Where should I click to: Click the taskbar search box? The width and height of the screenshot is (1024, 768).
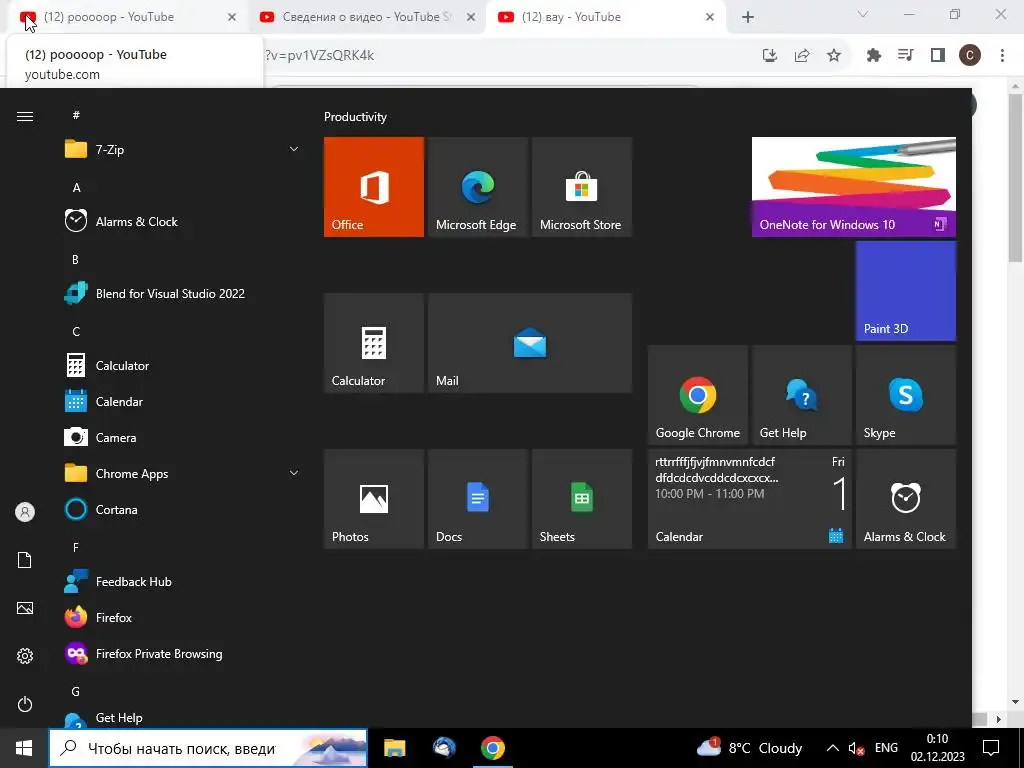[x=208, y=748]
